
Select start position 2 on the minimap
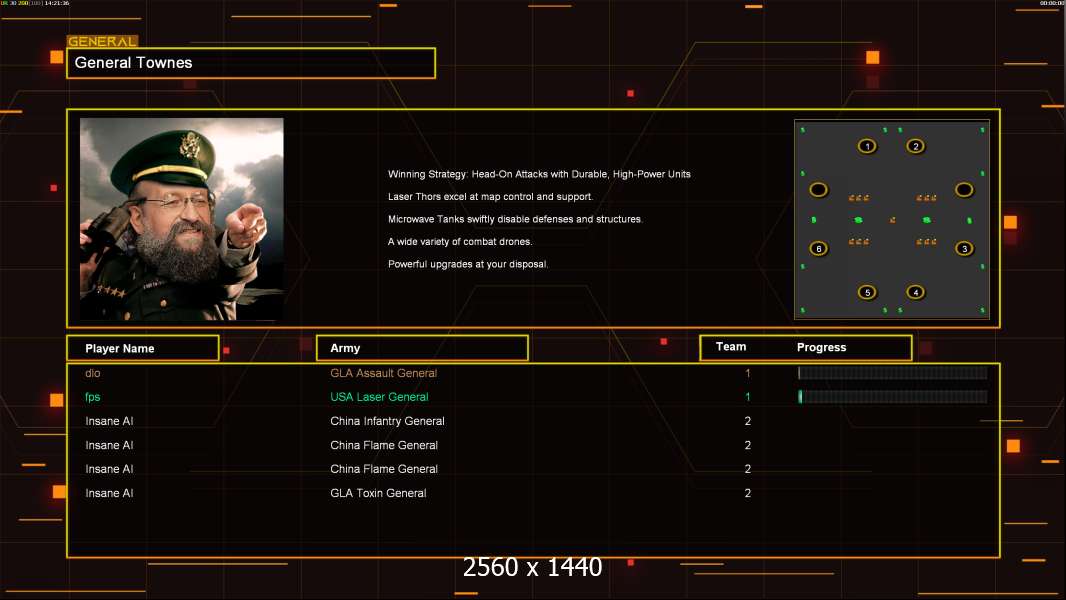916,146
